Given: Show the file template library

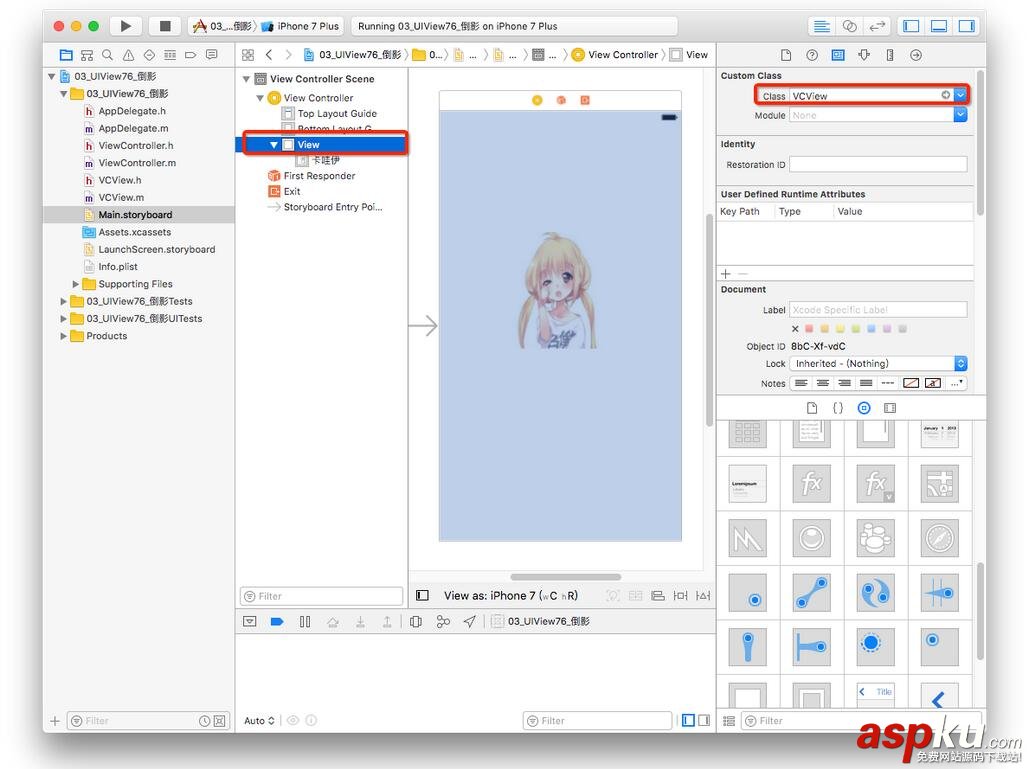Looking at the screenshot, I should pyautogui.click(x=812, y=408).
